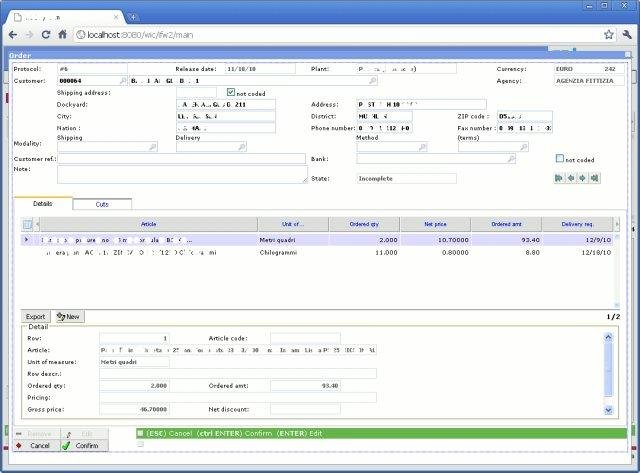Open the Method lookup magnifier
The image size is (640, 473).
[422, 147]
